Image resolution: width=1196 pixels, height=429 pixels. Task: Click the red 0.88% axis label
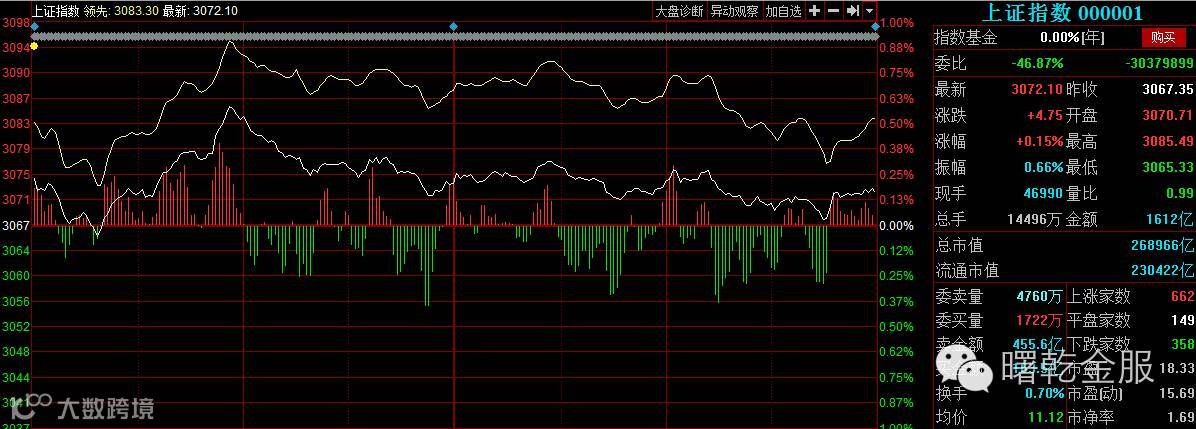896,47
